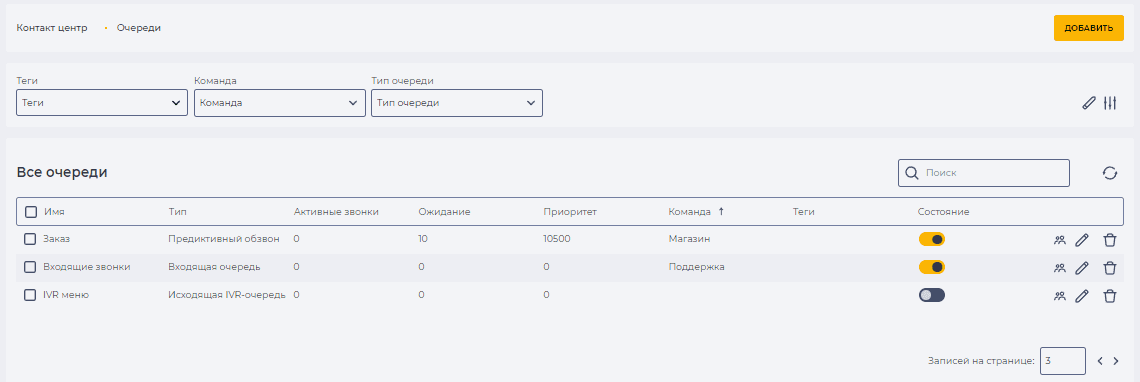Toggle state switch for Заказ queue
Viewport: 1140px width, 382px height.
click(931, 239)
